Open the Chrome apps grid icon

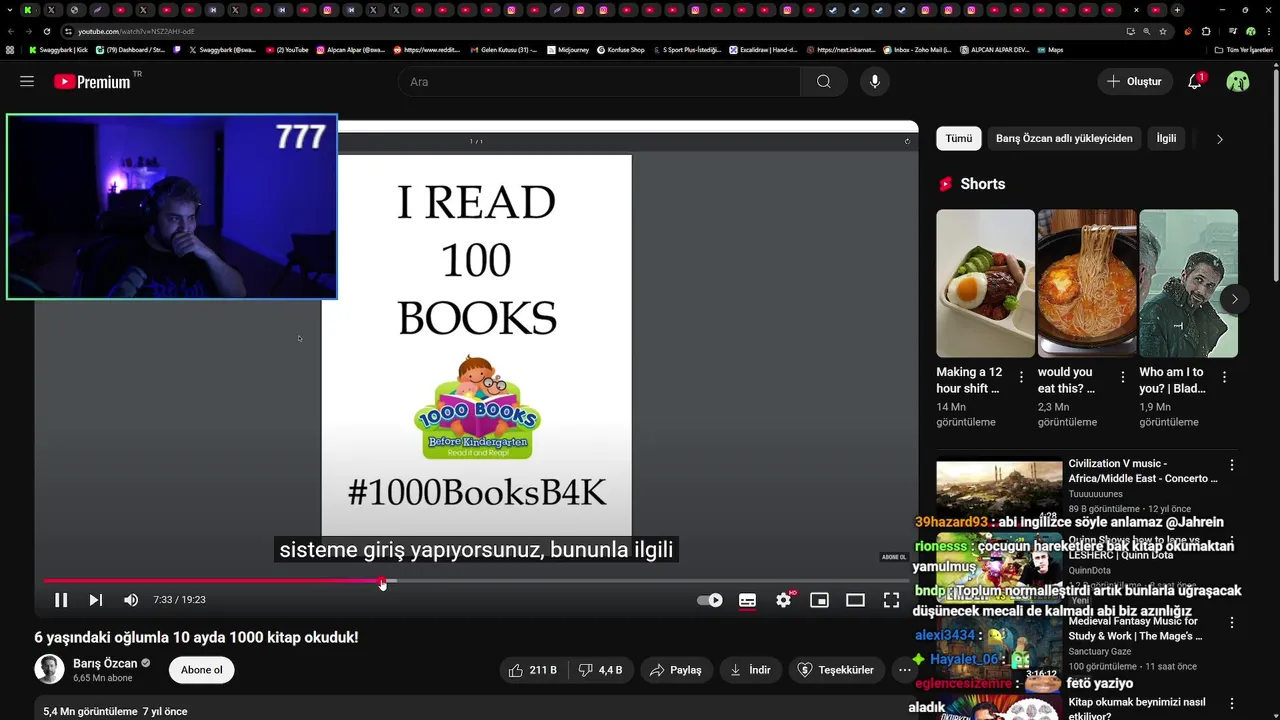(10, 49)
